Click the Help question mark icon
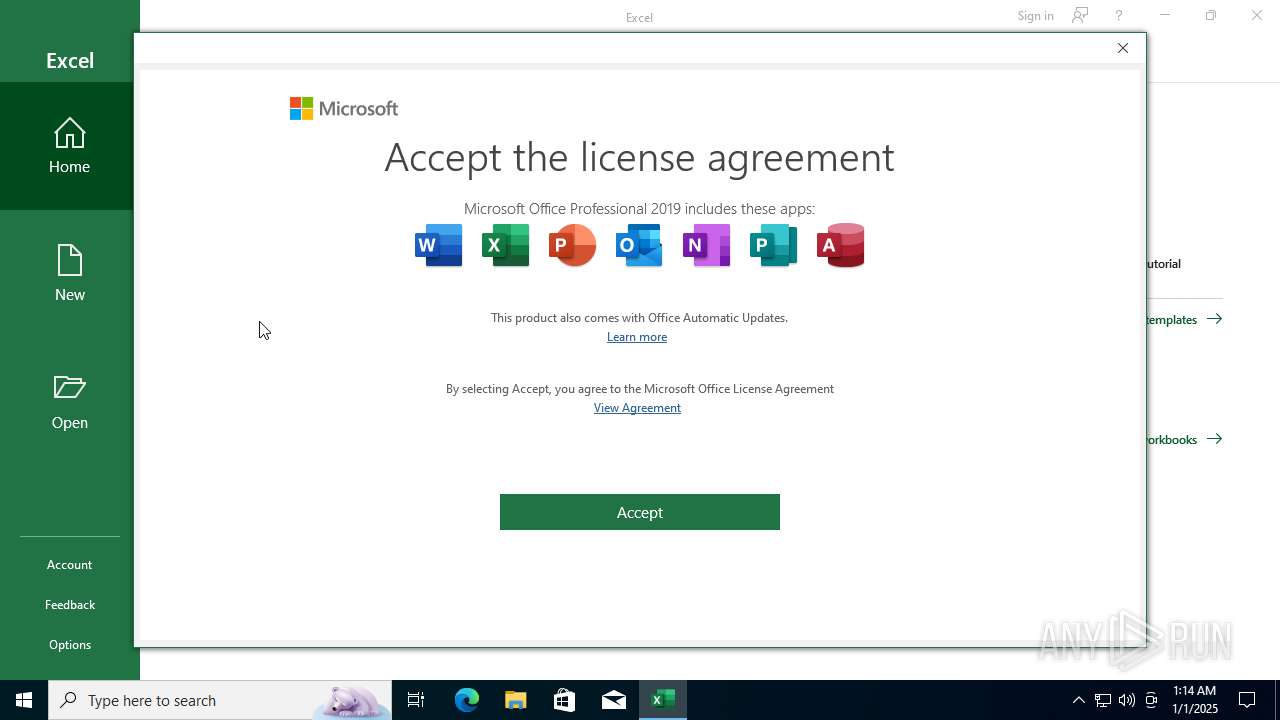The image size is (1280, 720). [x=1119, y=16]
